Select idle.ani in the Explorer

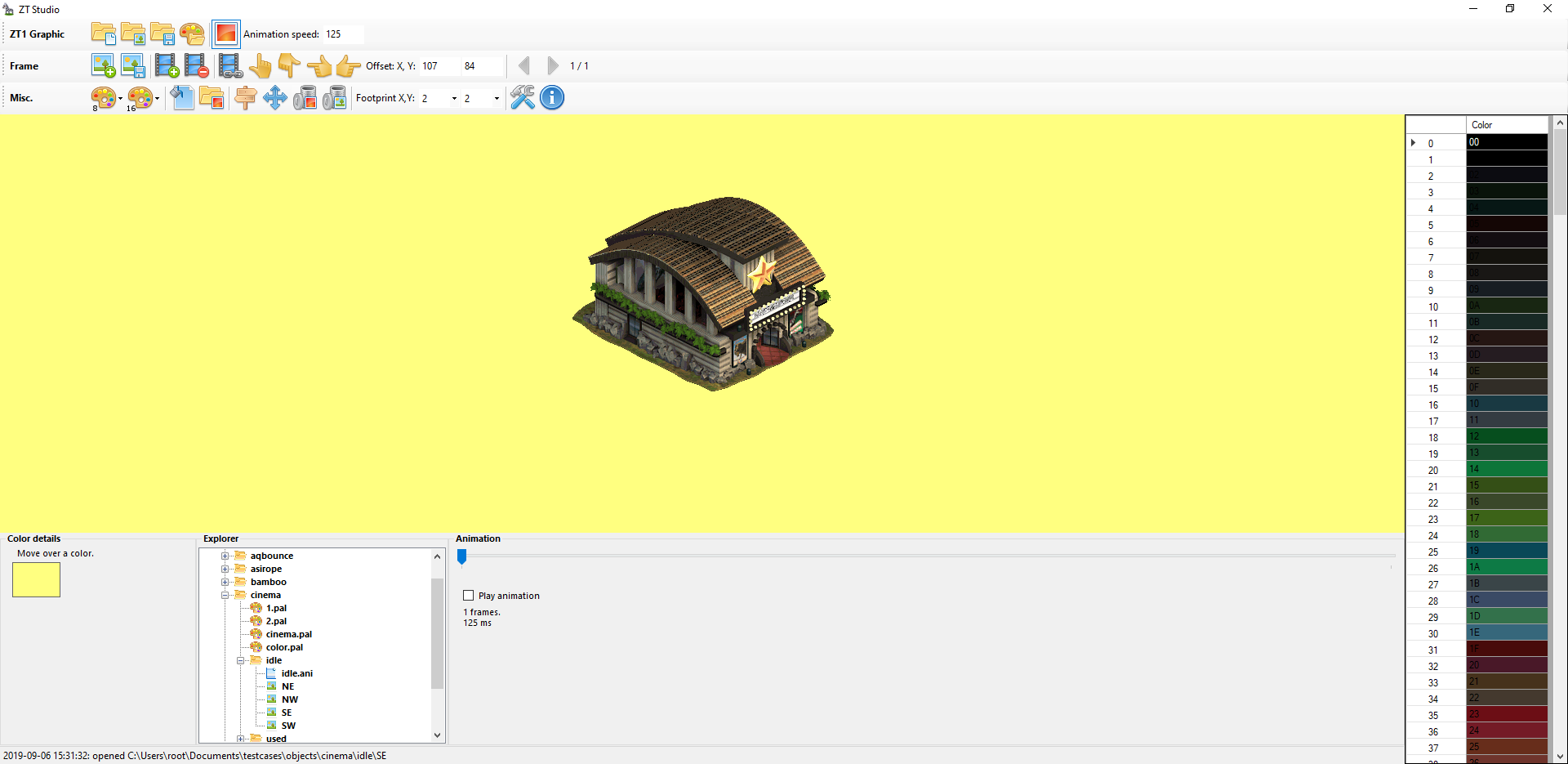tap(296, 673)
